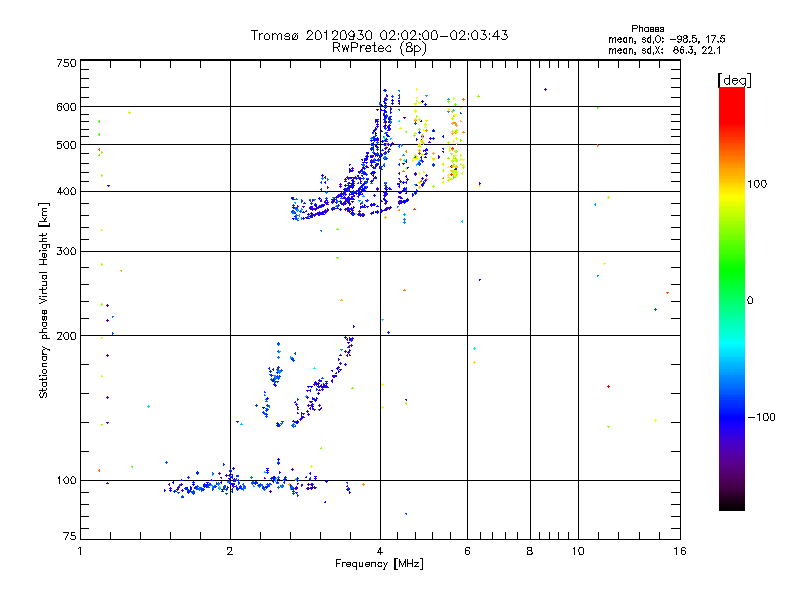Click the blue -100 degree region of the colorbar
This screenshot has height=600, width=800.
tap(732, 417)
